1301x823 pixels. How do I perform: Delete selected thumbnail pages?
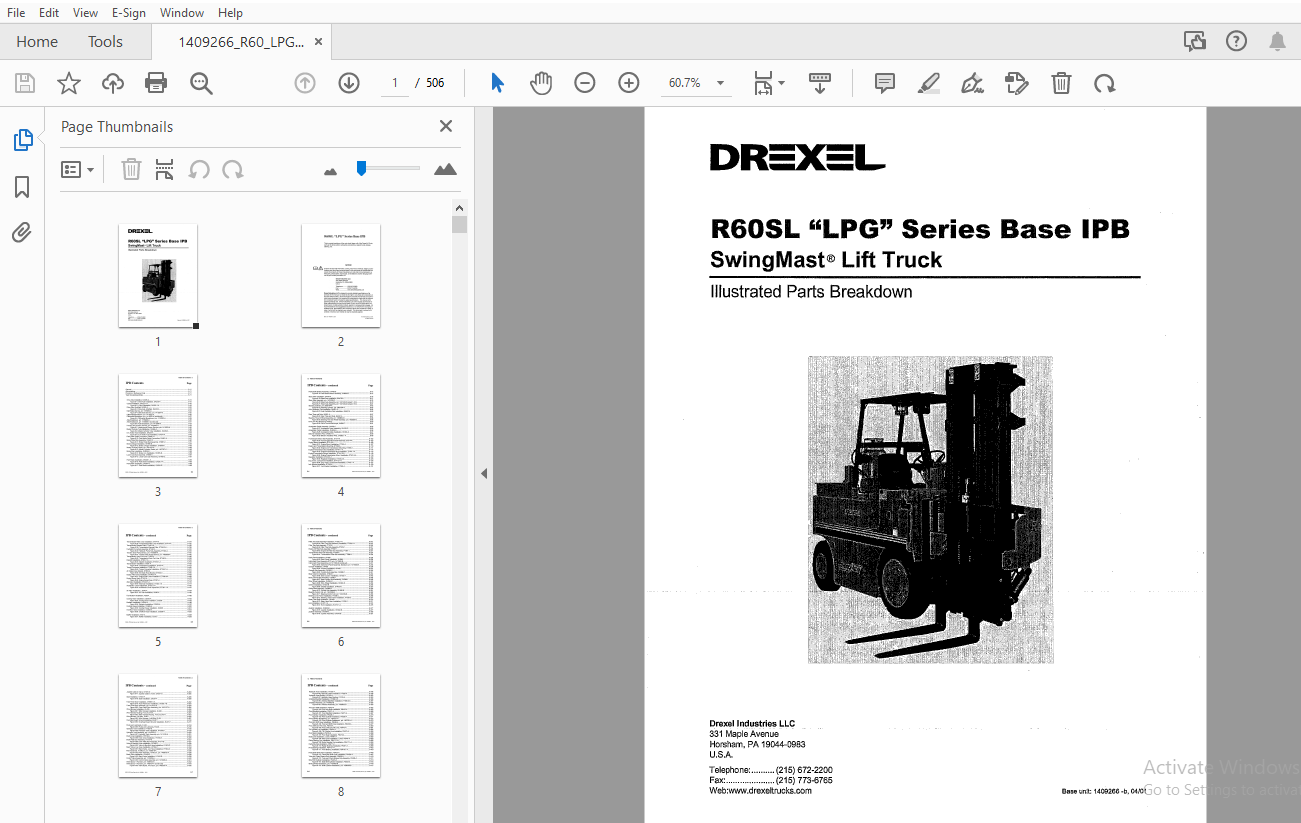(x=131, y=169)
